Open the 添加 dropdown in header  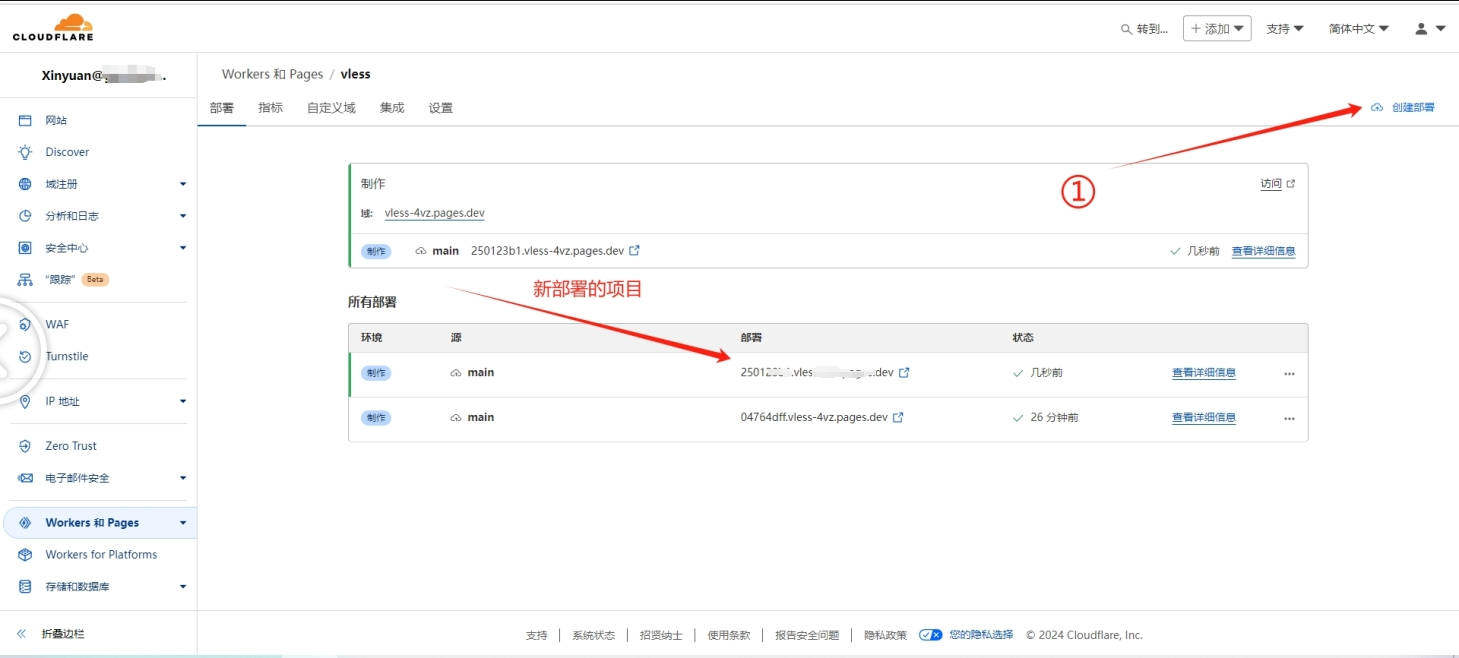coord(1217,29)
